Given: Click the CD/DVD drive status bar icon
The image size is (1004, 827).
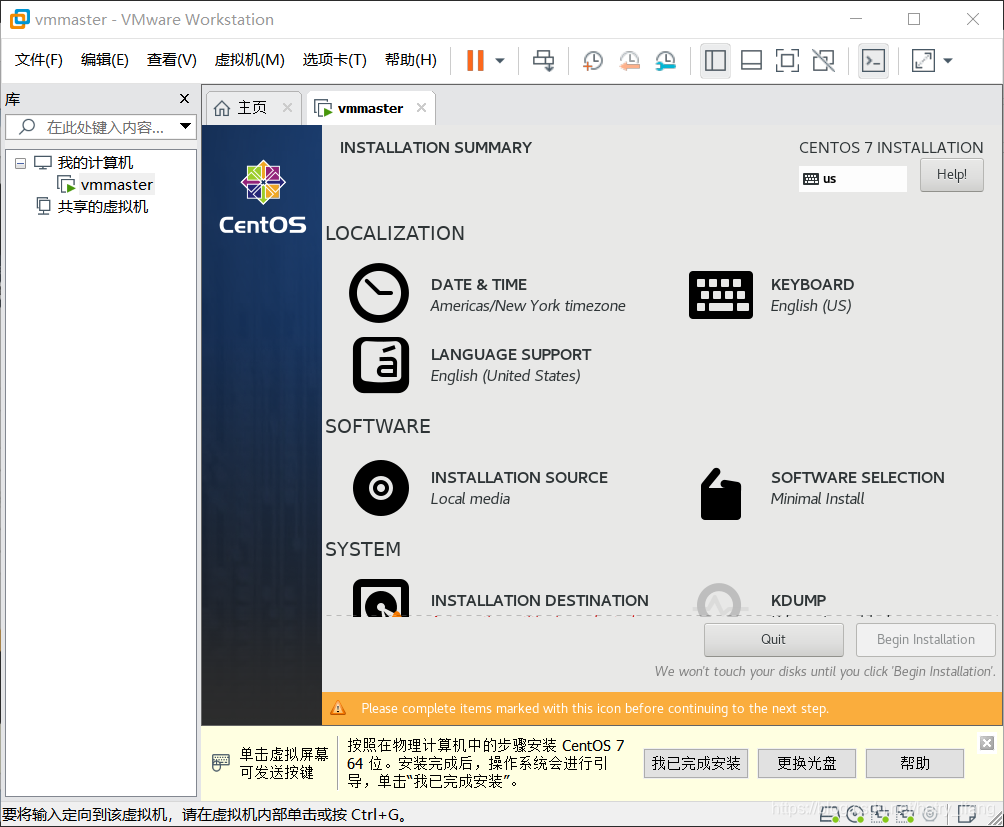Looking at the screenshot, I should 855,814.
